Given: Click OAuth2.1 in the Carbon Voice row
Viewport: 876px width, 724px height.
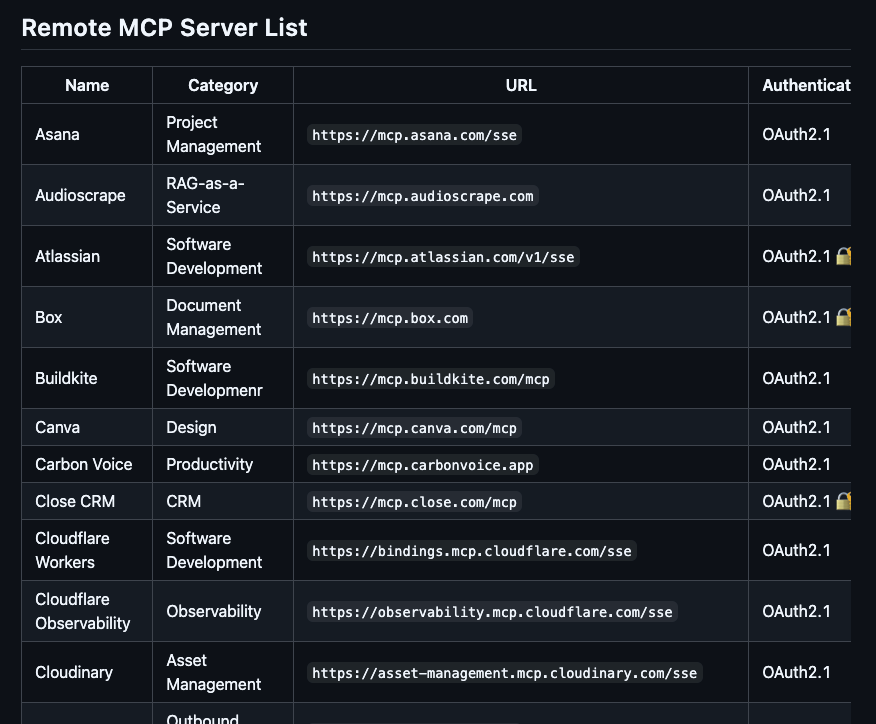Looking at the screenshot, I should 796,464.
